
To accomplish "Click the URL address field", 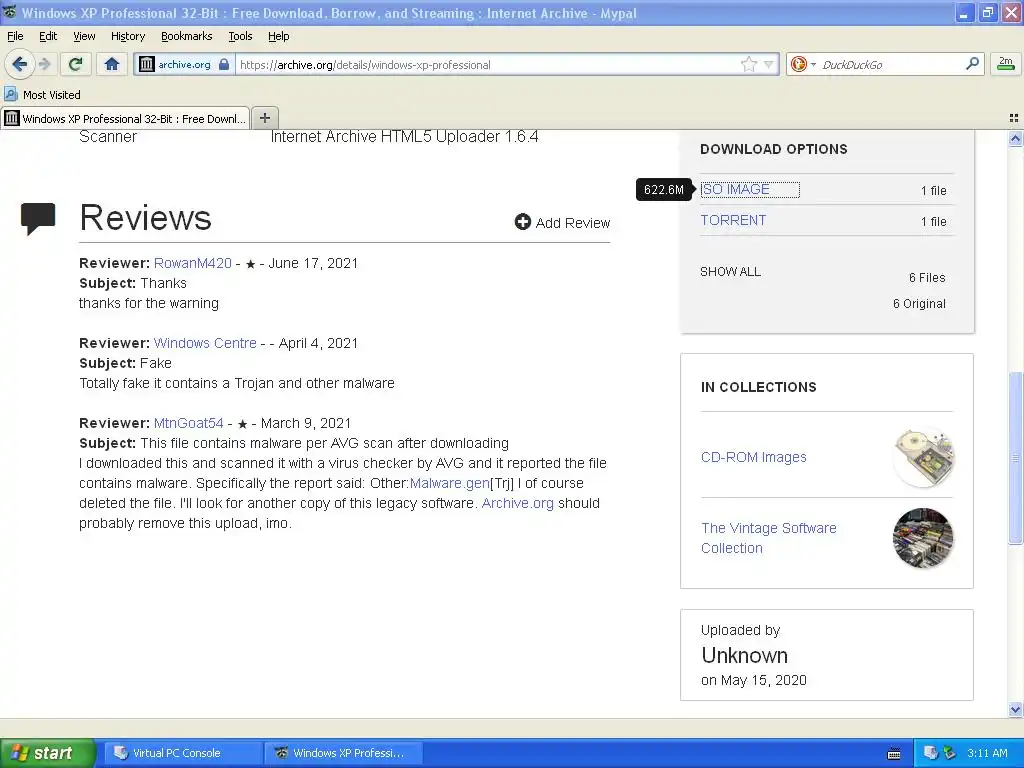I will tap(487, 65).
